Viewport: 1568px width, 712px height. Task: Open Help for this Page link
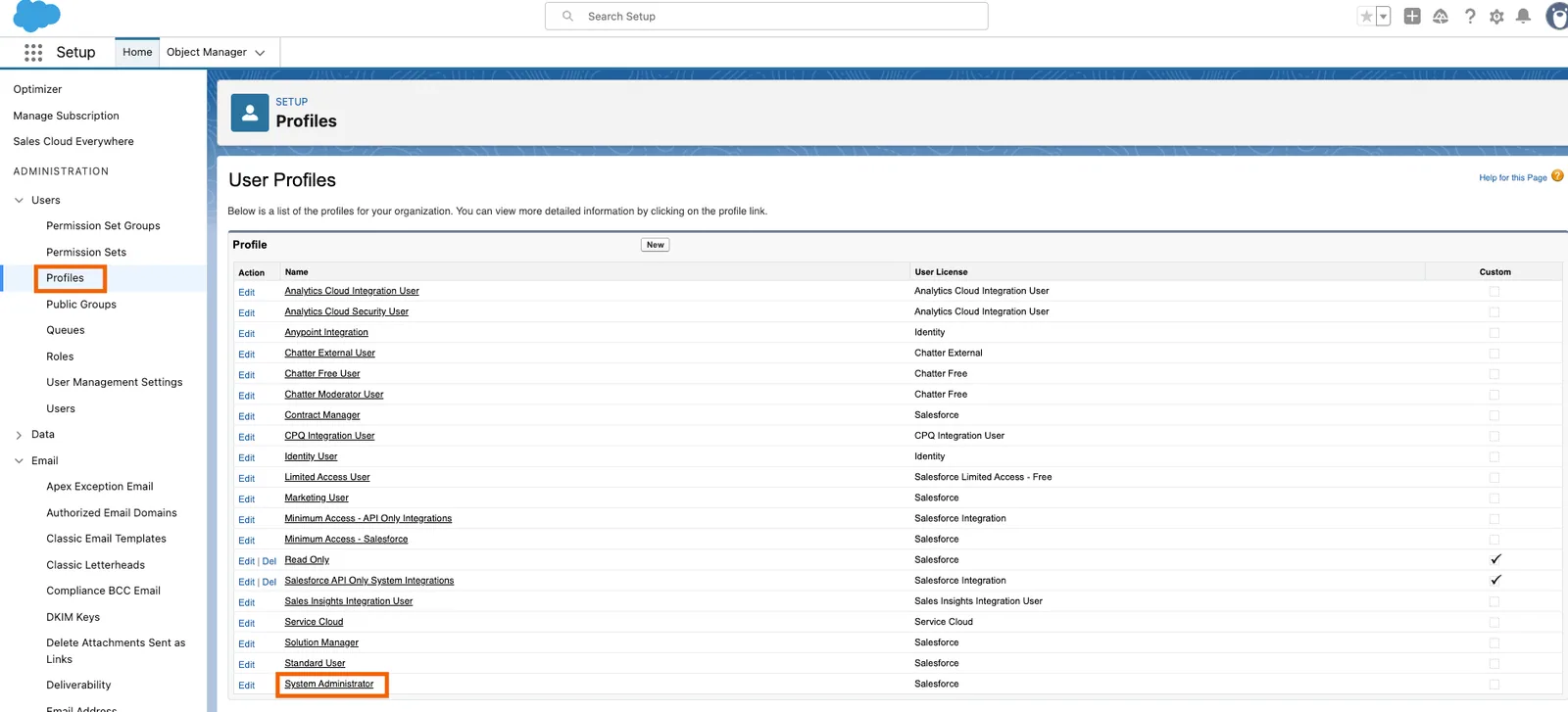(1512, 177)
